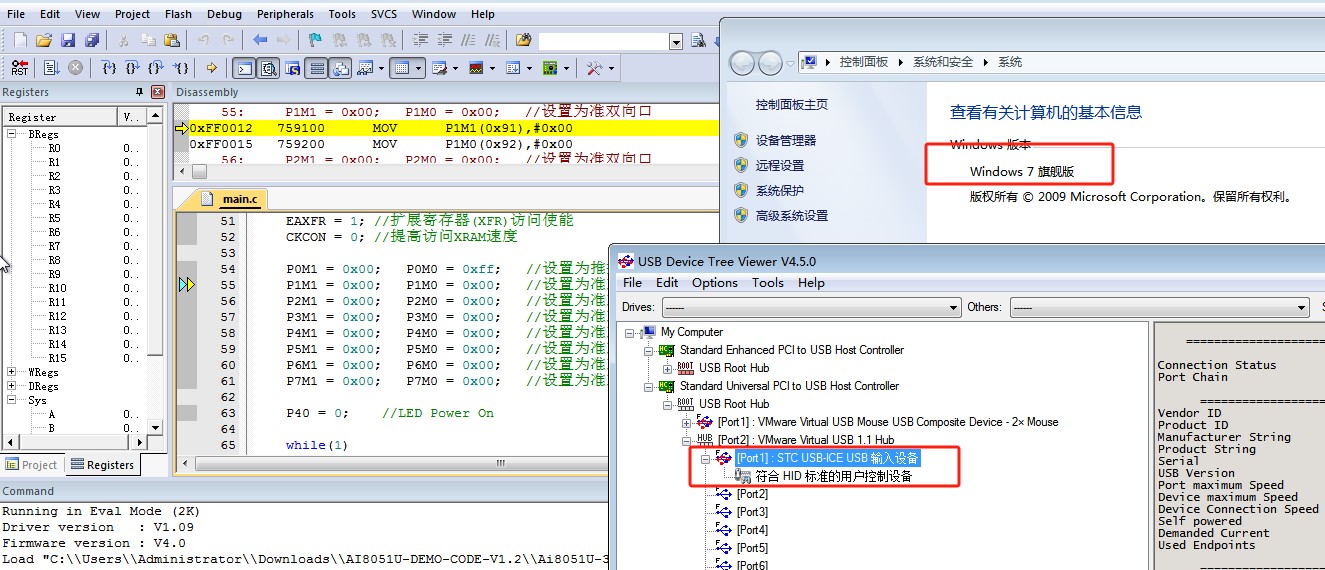This screenshot has height=570, width=1325.
Task: Open 设备管理器 link in Control Panel
Action: point(786,140)
